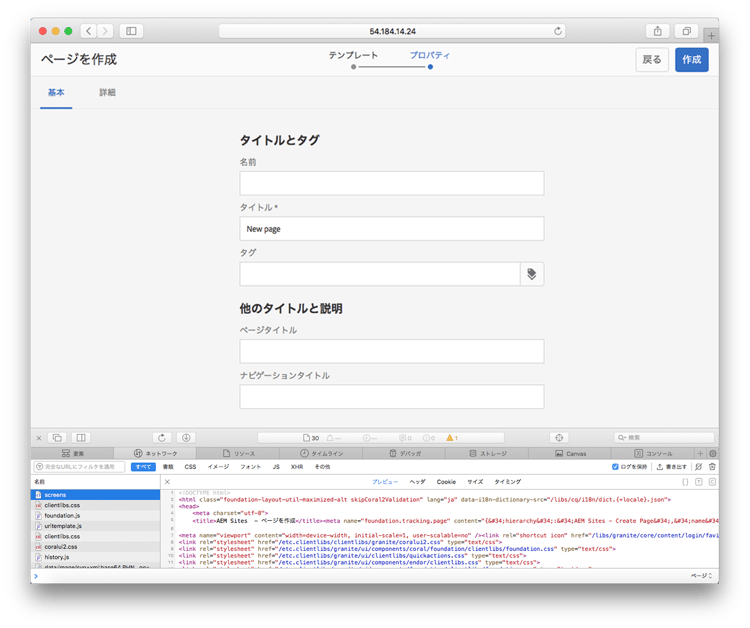Switch to the タイムライン inspector tab
This screenshot has height=628, width=750.
pyautogui.click(x=321, y=453)
